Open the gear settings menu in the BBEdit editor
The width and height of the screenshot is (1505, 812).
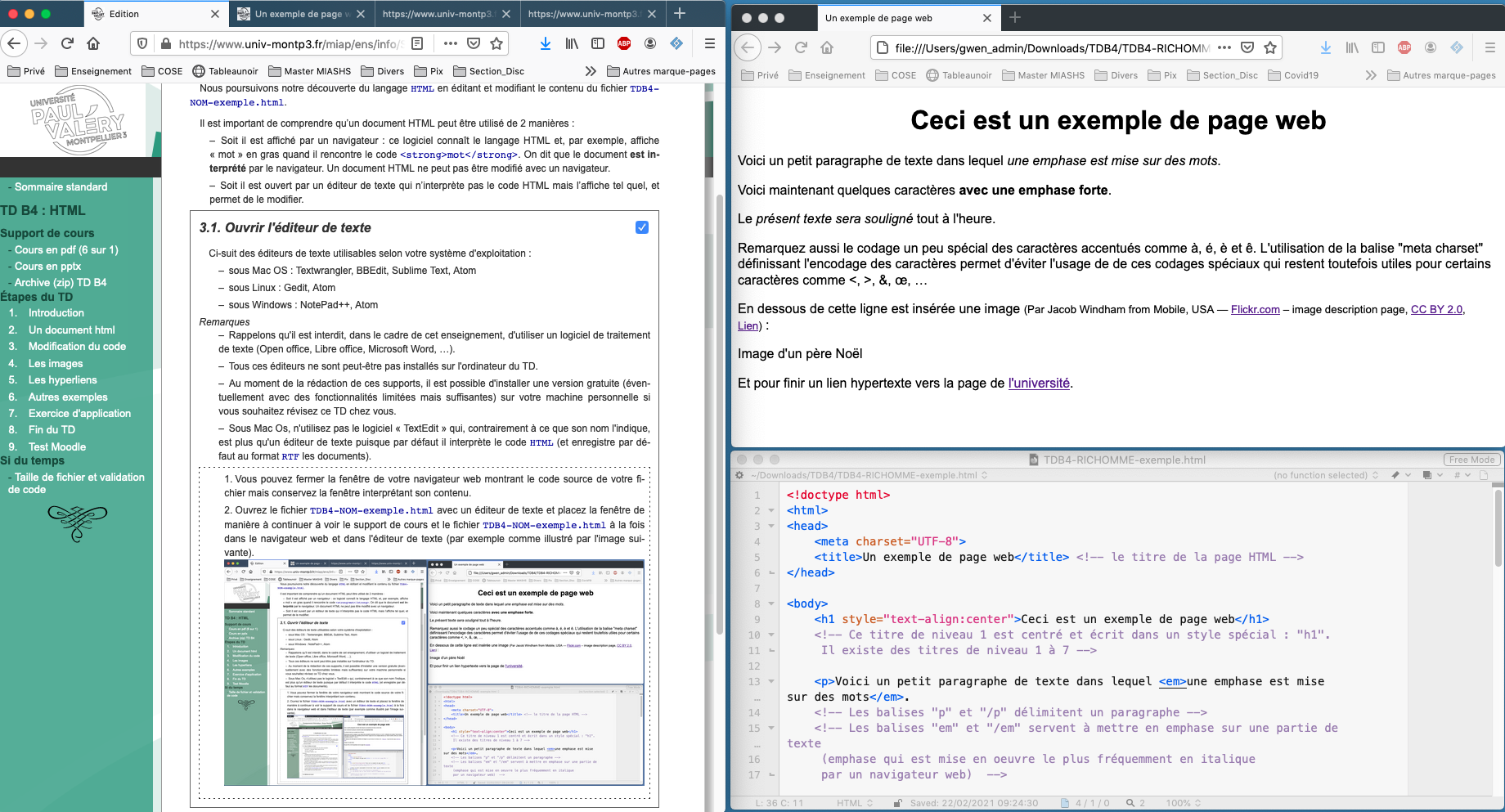click(x=739, y=475)
